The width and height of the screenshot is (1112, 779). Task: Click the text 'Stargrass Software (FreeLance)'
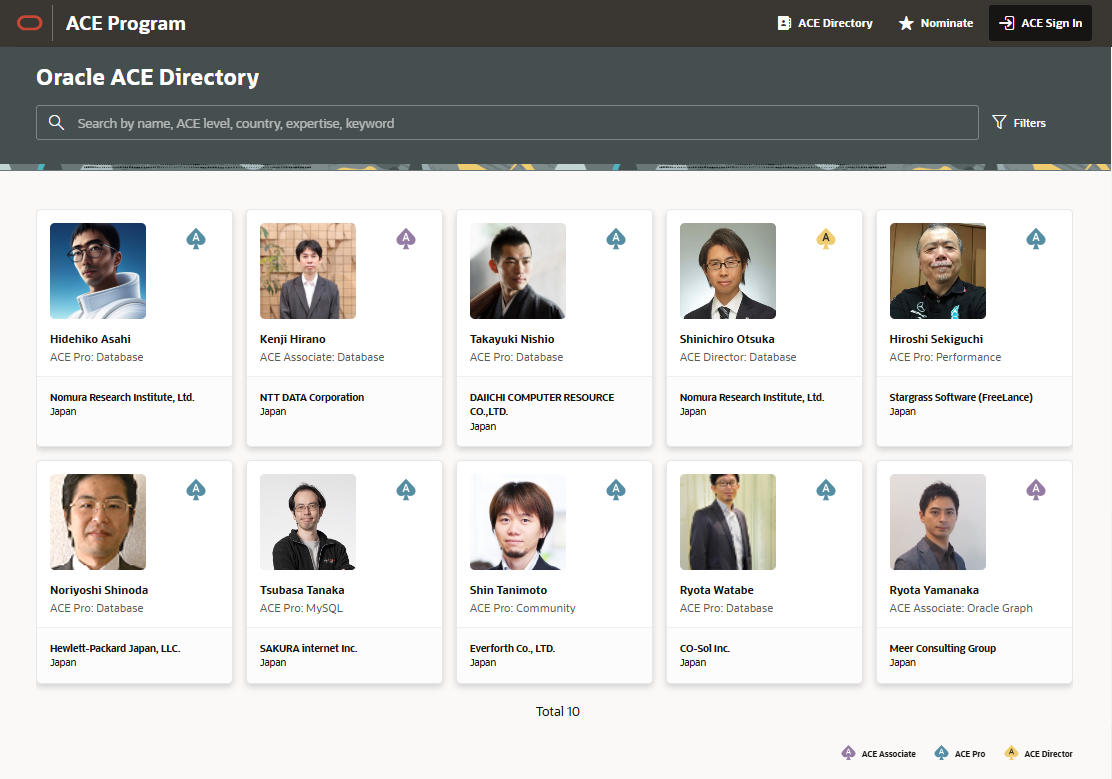(x=961, y=397)
